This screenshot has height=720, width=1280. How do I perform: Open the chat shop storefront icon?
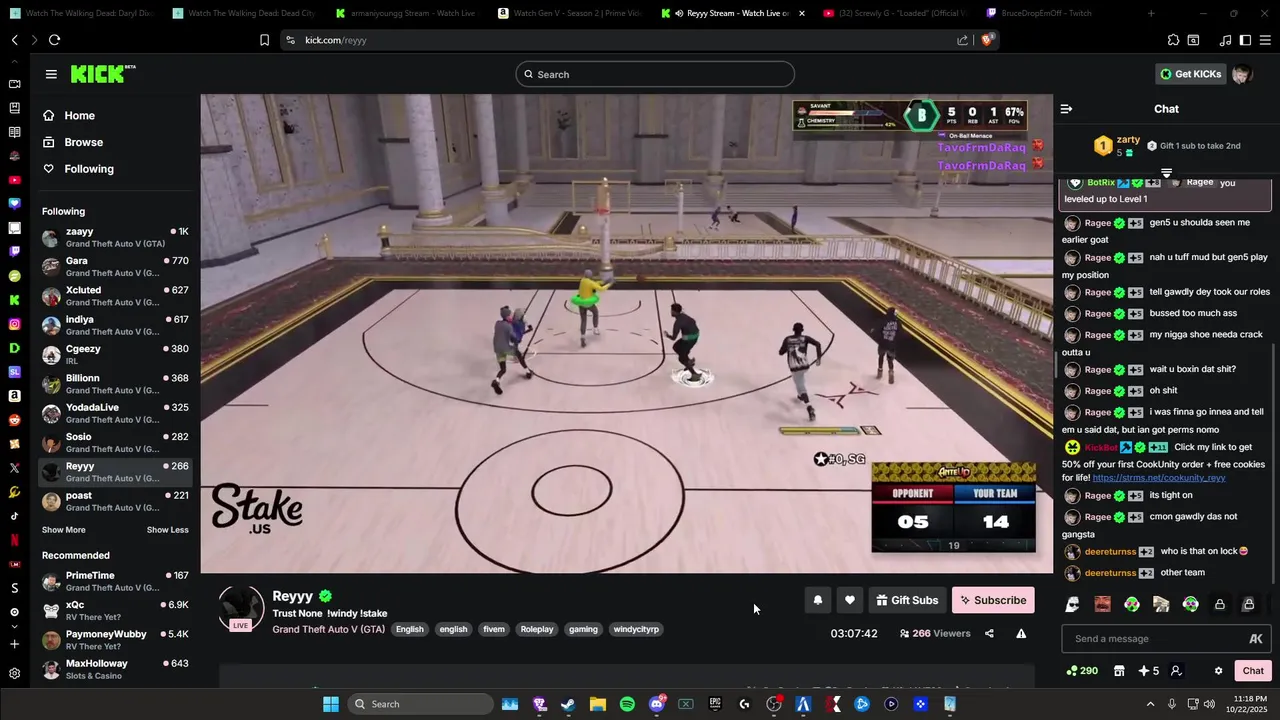[1119, 671]
